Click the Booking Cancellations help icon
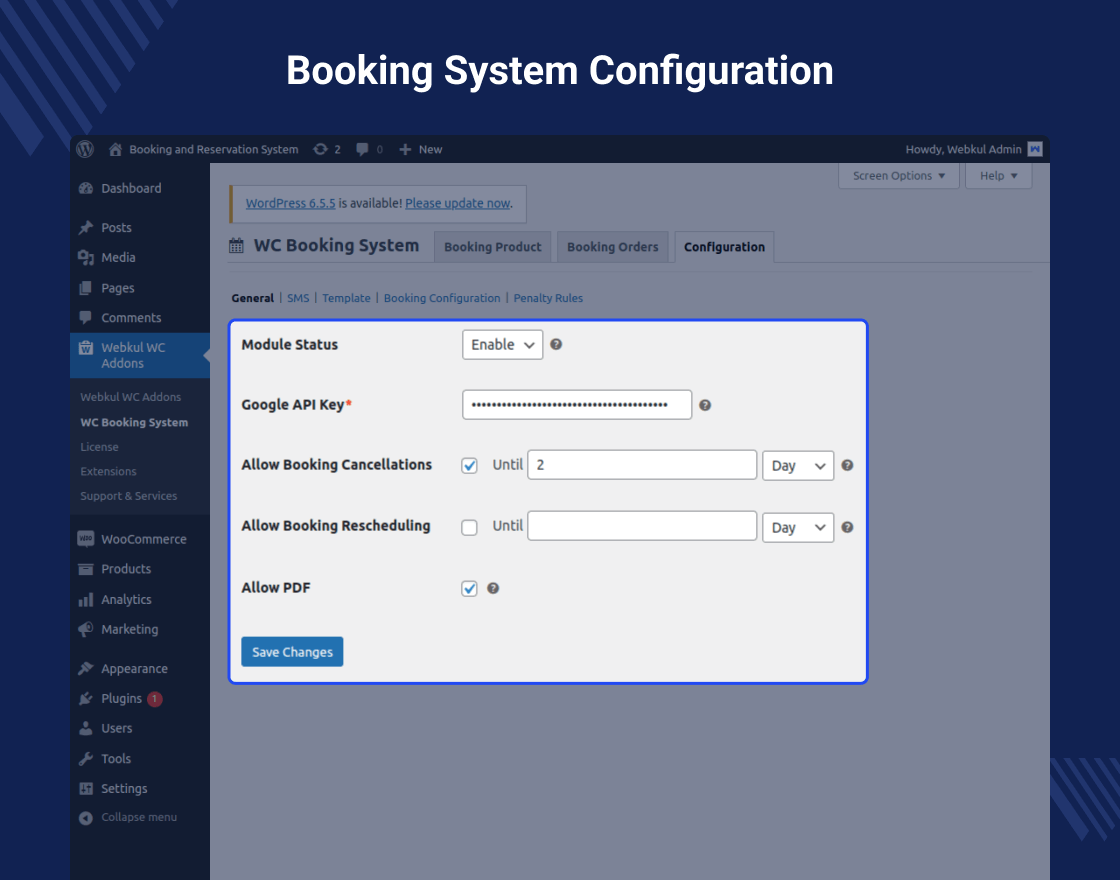This screenshot has width=1120, height=880. 847,465
